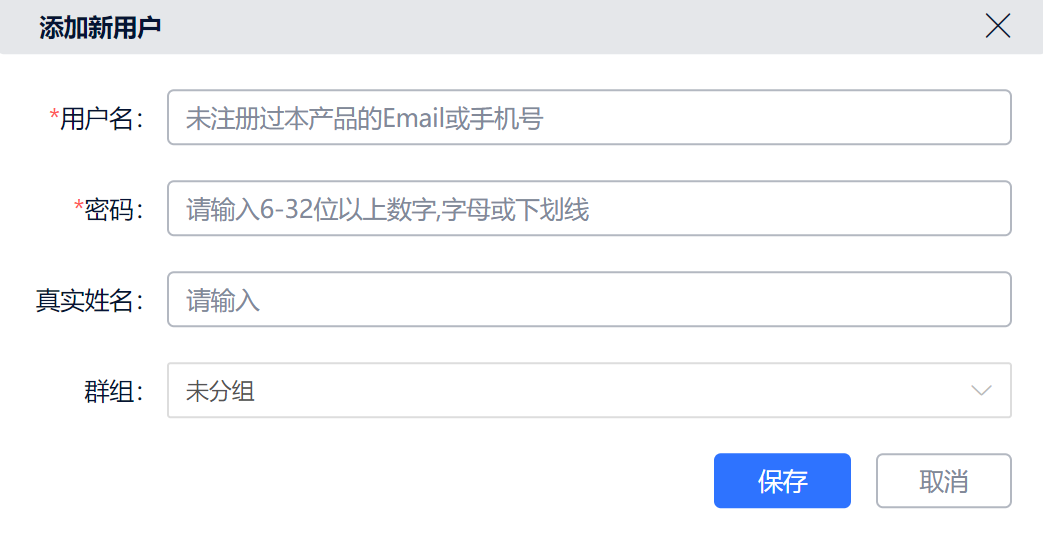This screenshot has height=540, width=1043.
Task: Click the 群组 label
Action: pyautogui.click(x=113, y=390)
